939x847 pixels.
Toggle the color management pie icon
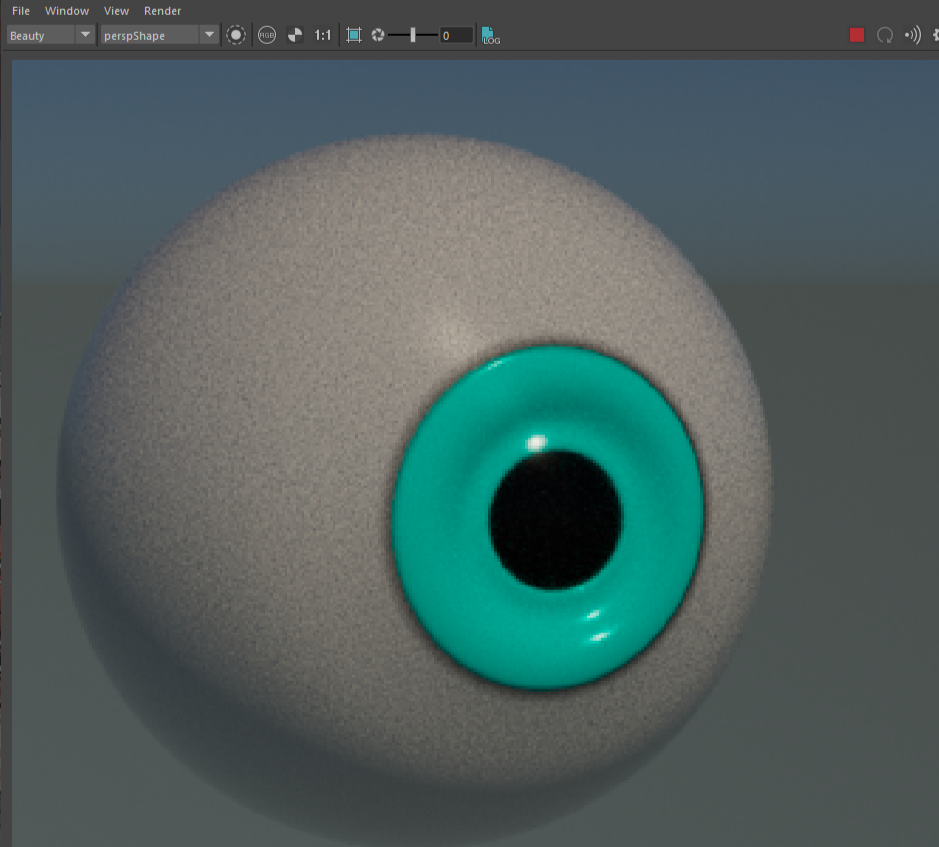(x=295, y=35)
